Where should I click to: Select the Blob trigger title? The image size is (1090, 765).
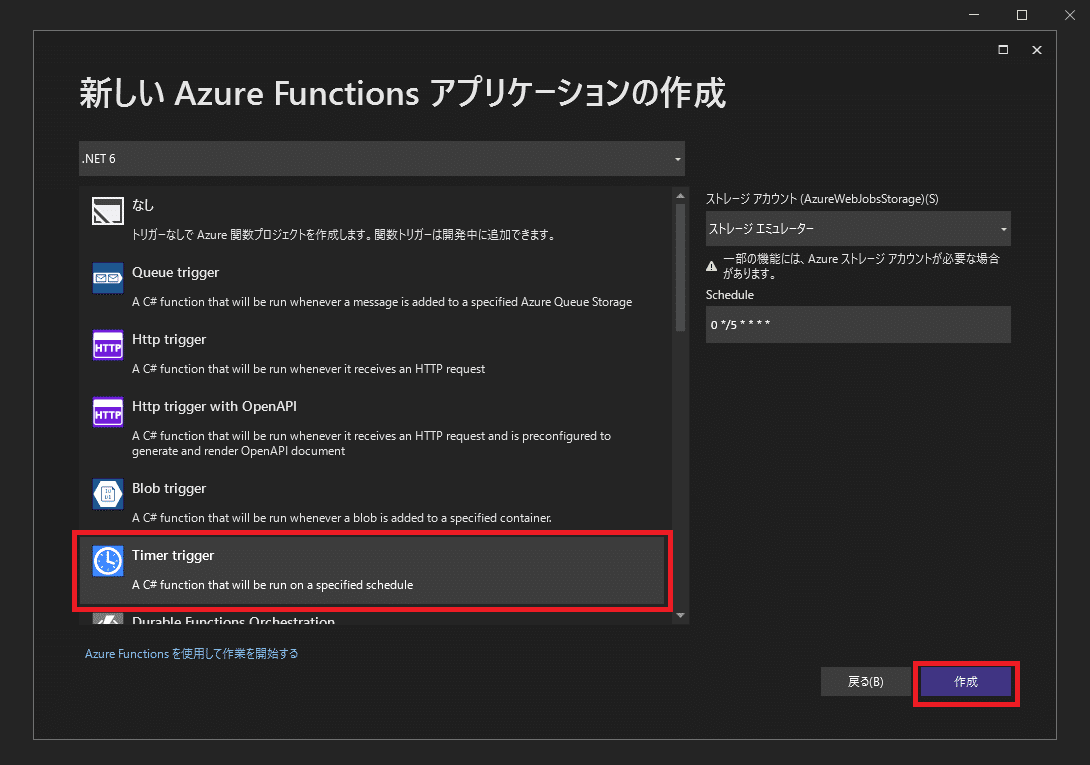169,488
